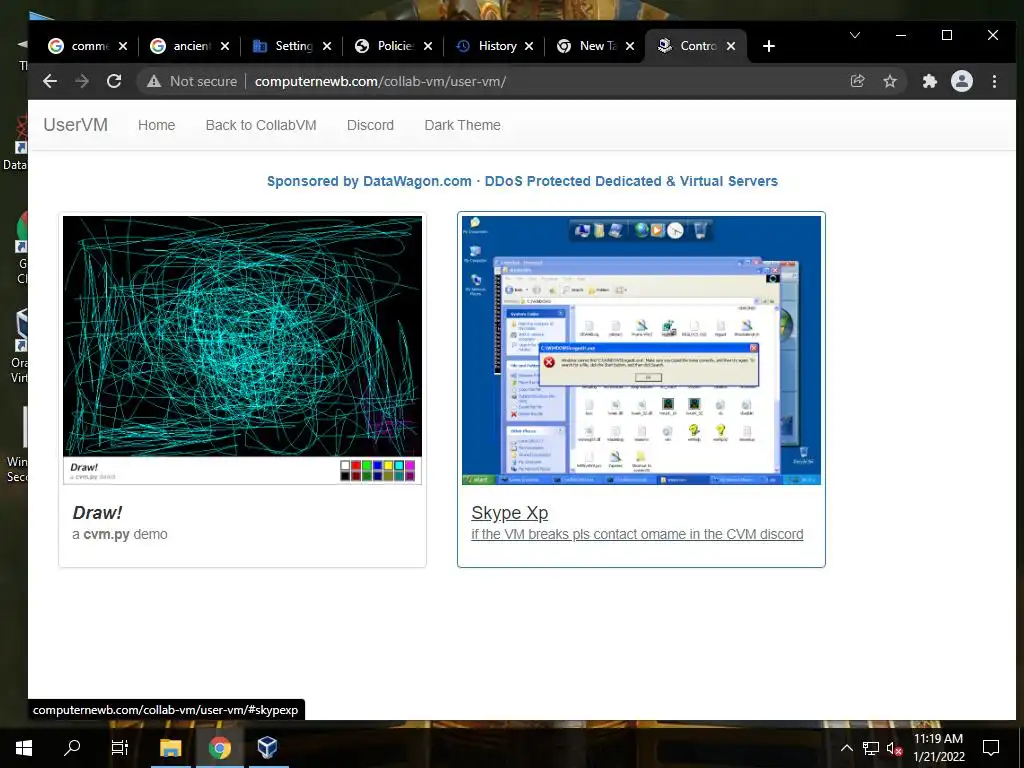This screenshot has height=768, width=1024.
Task: Open the Chrome profile avatar
Action: pyautogui.click(x=961, y=81)
